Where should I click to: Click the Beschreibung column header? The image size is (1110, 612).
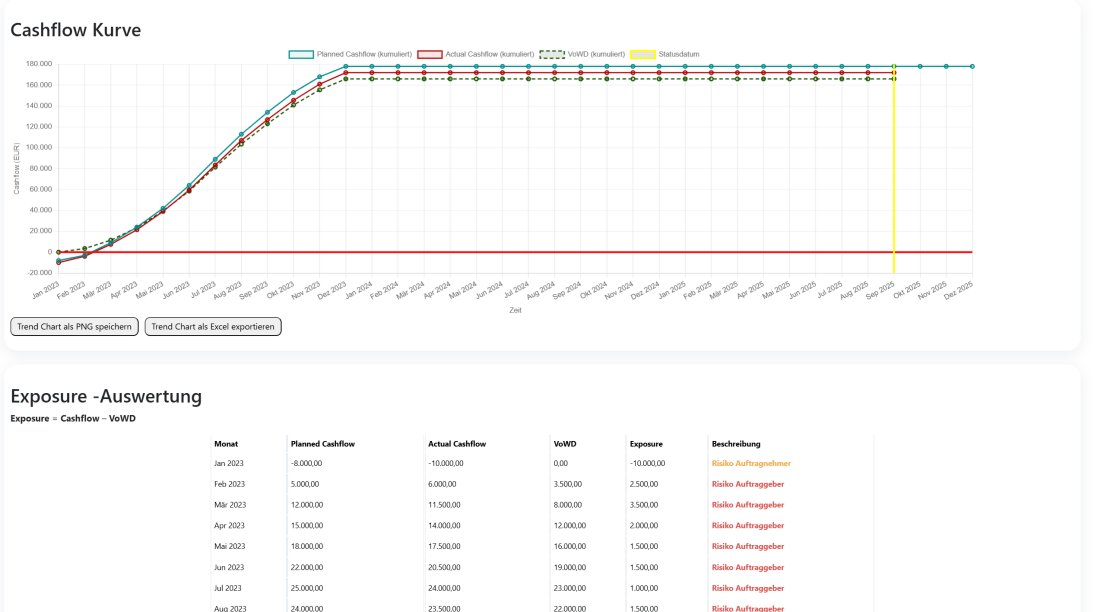coord(736,443)
